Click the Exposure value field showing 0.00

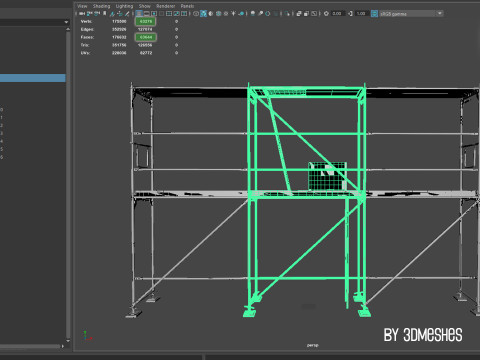pos(338,14)
